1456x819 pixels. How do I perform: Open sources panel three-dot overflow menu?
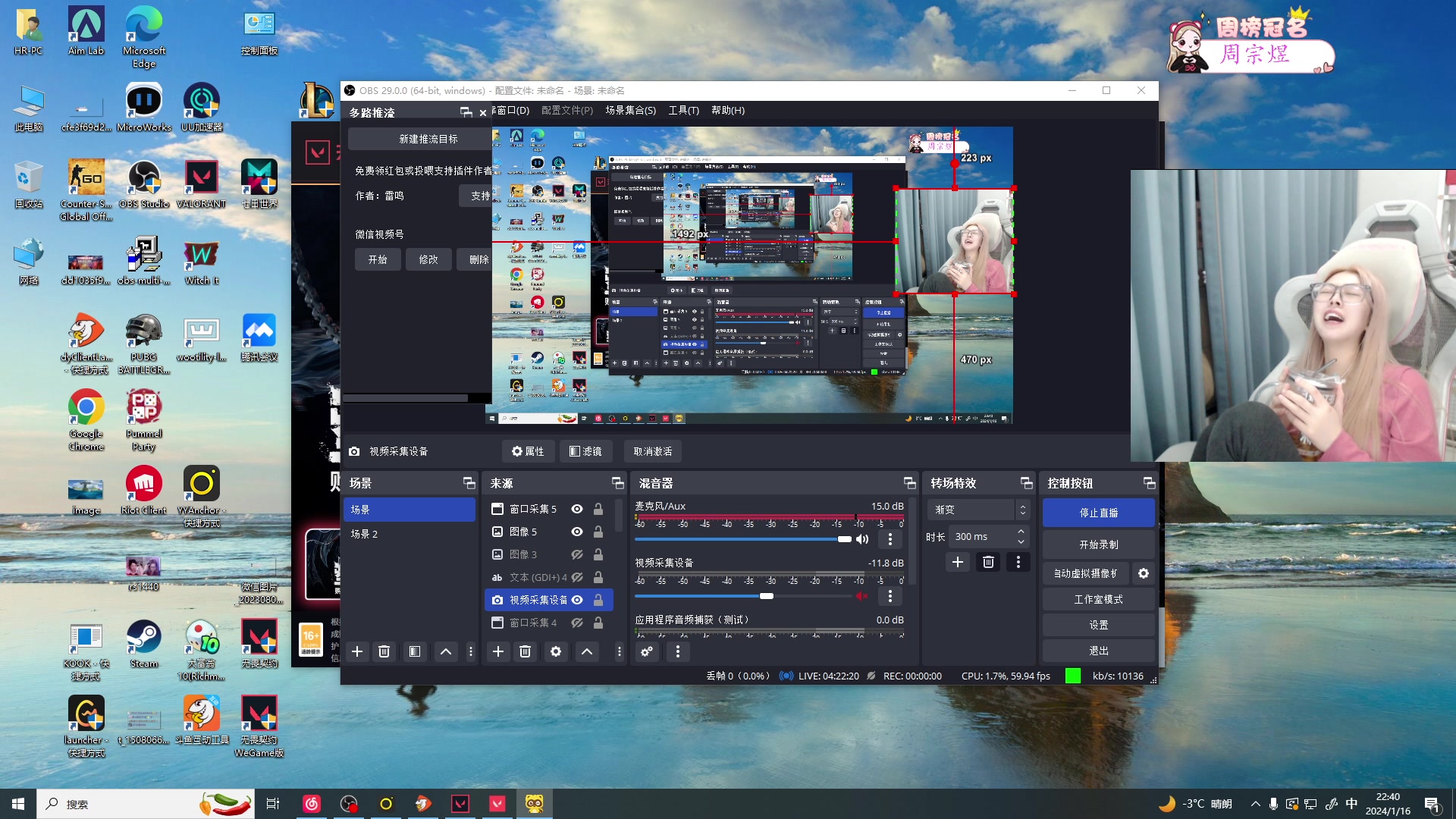tap(619, 651)
